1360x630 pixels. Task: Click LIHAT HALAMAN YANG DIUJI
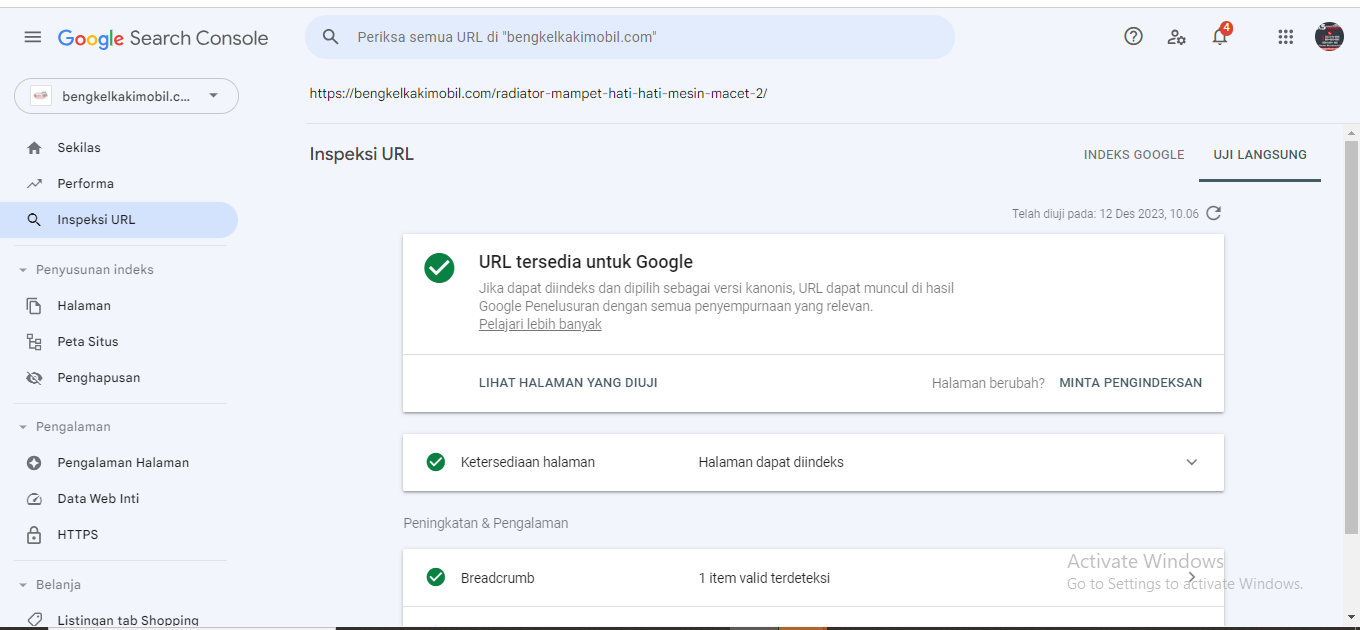point(568,383)
